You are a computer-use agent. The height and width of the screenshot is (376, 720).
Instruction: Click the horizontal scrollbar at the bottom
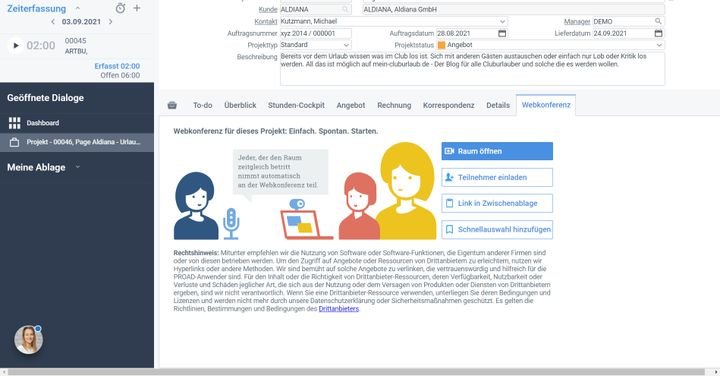(x=356, y=372)
